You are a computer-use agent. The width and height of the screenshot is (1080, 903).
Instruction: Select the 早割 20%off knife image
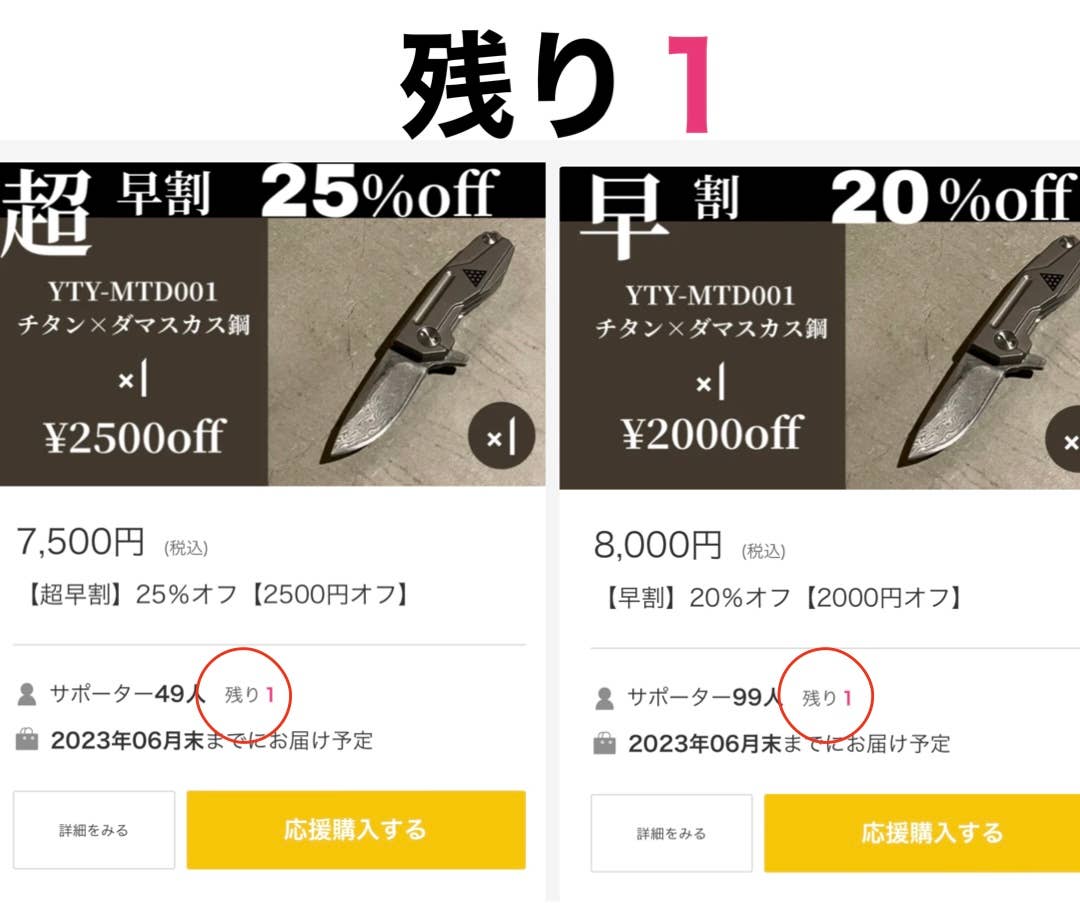click(820, 328)
